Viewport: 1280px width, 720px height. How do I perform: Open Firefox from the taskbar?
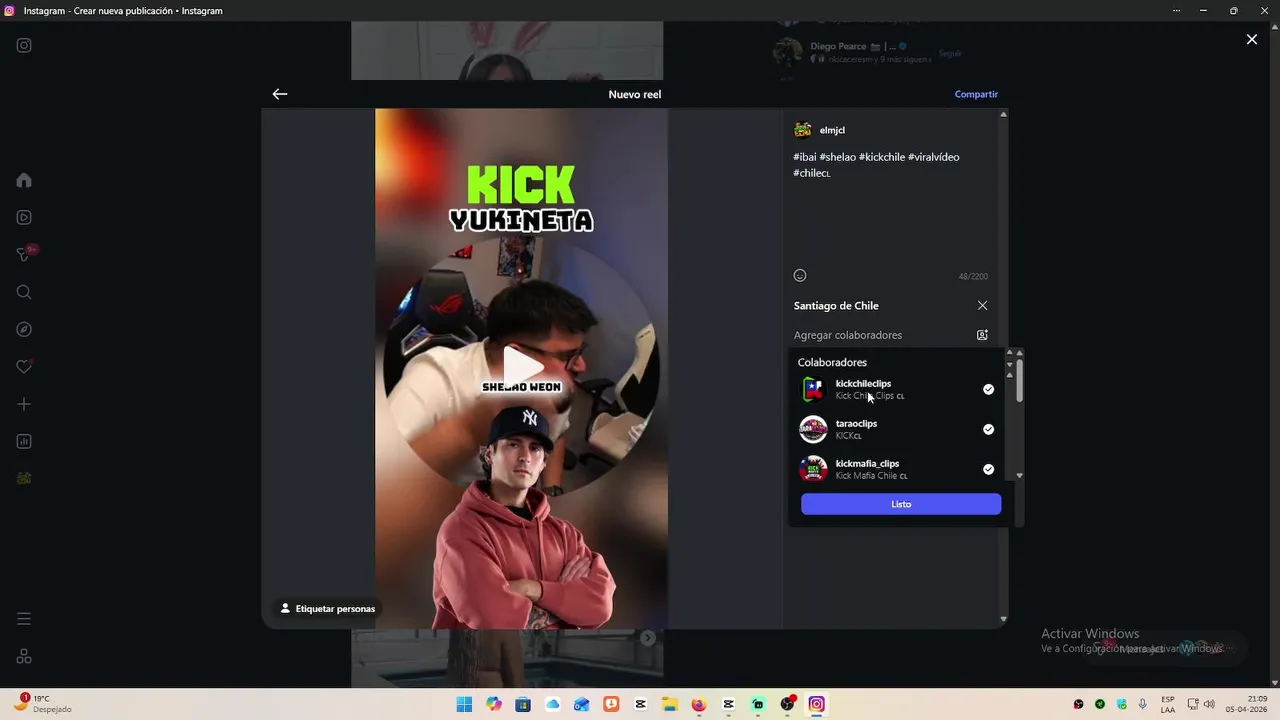(x=699, y=704)
